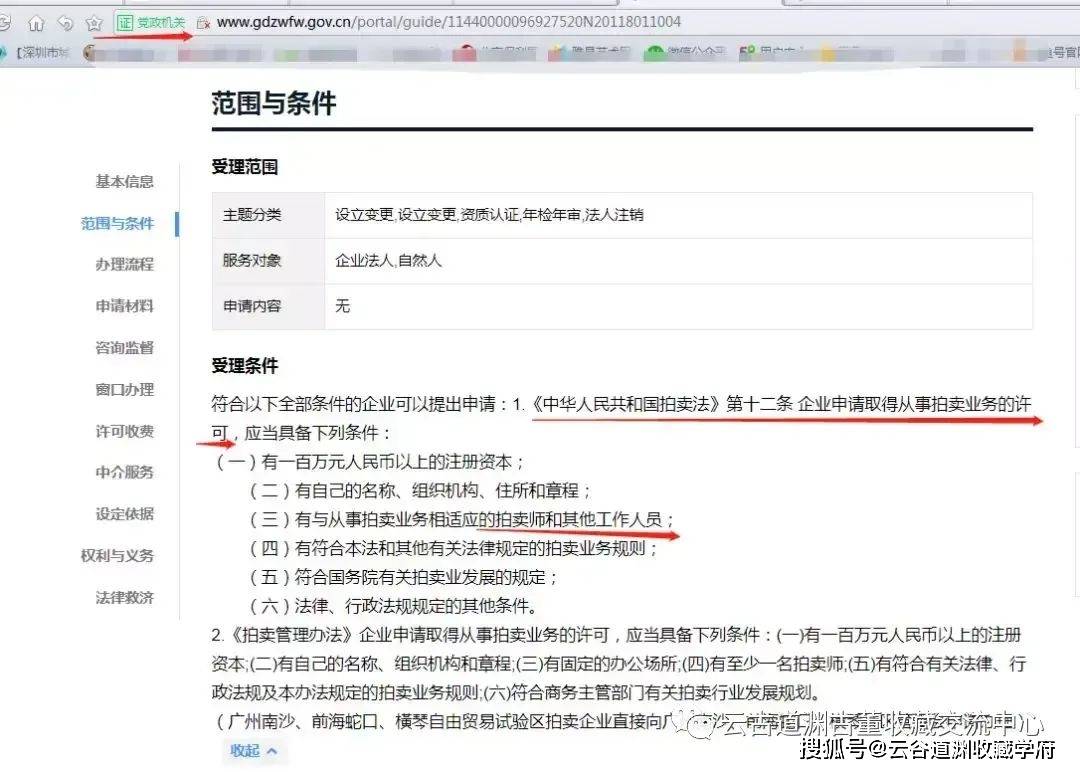Click the 微信公众 bookmark icon
Viewport: 1080px width, 772px height.
tap(655, 53)
